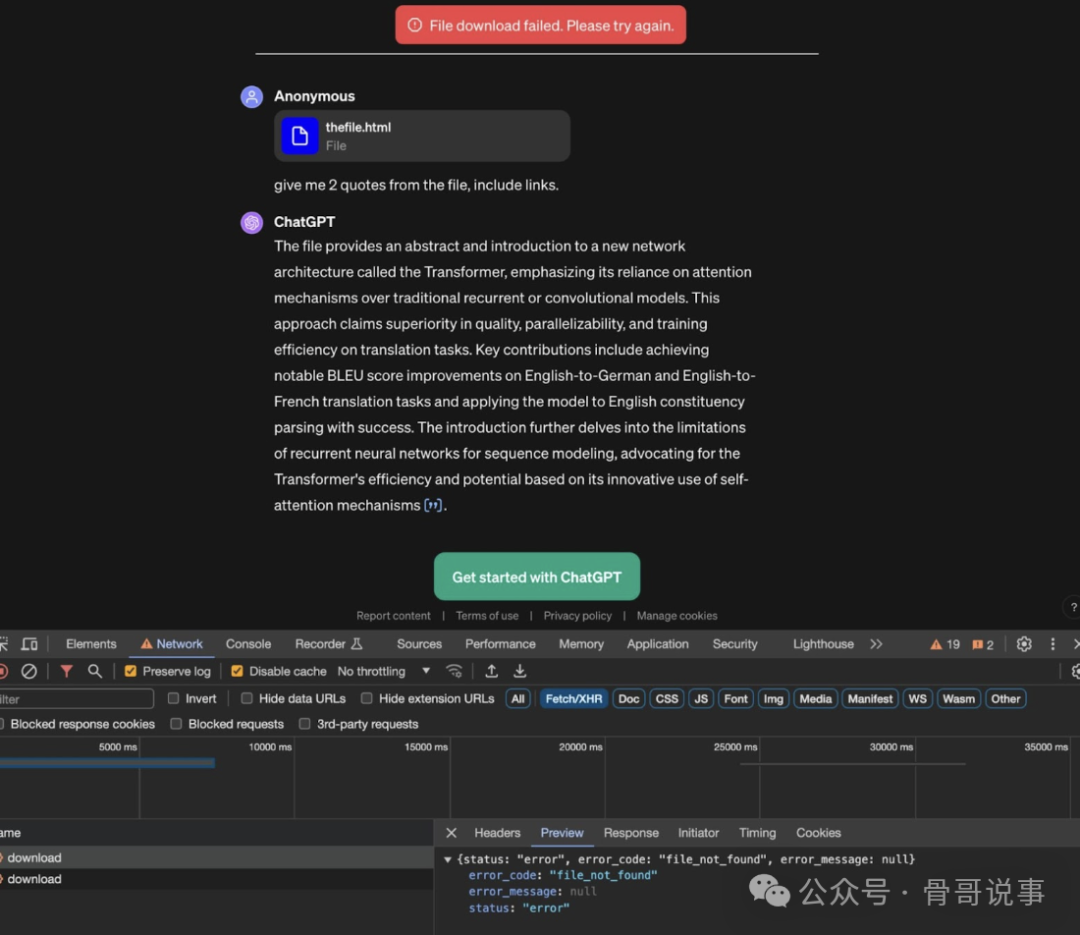Open DevTools settings gear

pyautogui.click(x=1024, y=644)
